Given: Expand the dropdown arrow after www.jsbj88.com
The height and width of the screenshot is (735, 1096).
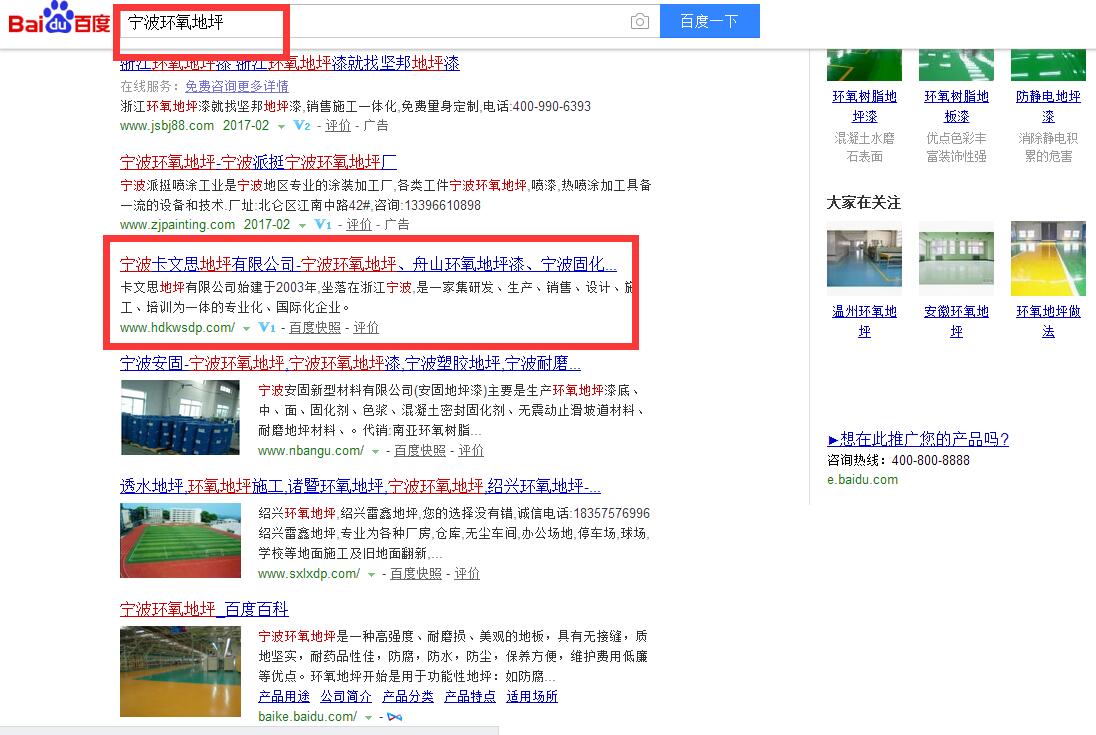Looking at the screenshot, I should [x=281, y=127].
